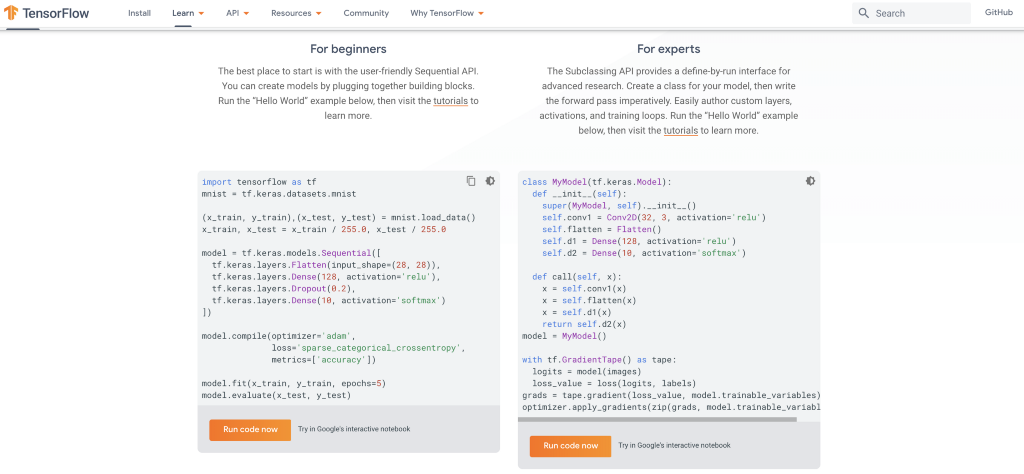The height and width of the screenshot is (474, 1024).
Task: Click the For beginners heading
Action: [x=348, y=49]
